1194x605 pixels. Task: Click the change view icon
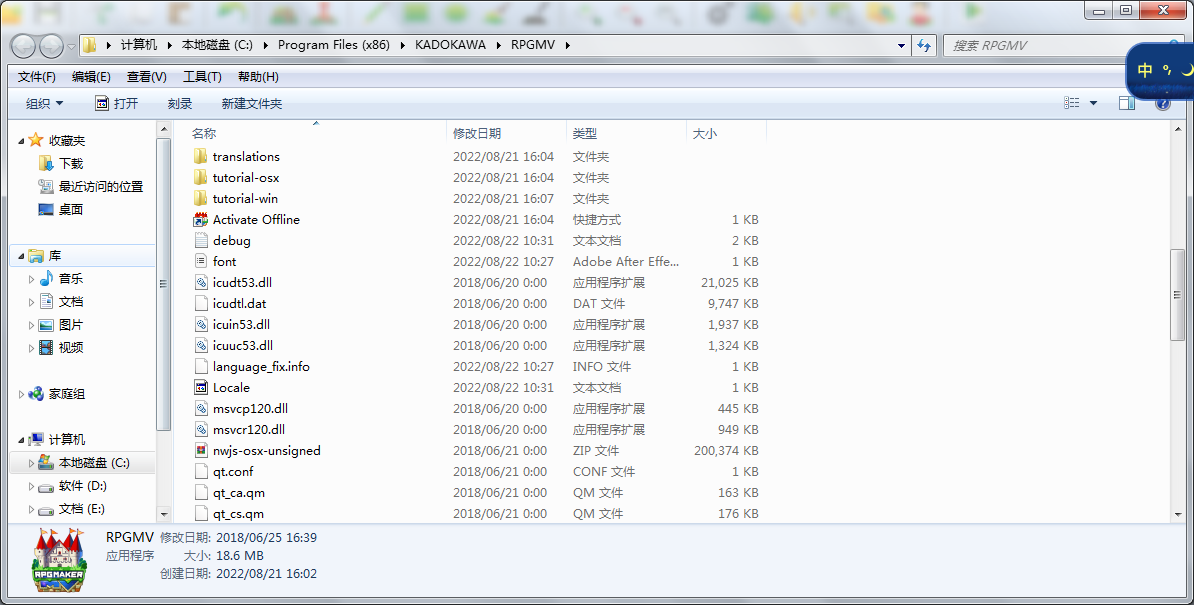pos(1072,103)
